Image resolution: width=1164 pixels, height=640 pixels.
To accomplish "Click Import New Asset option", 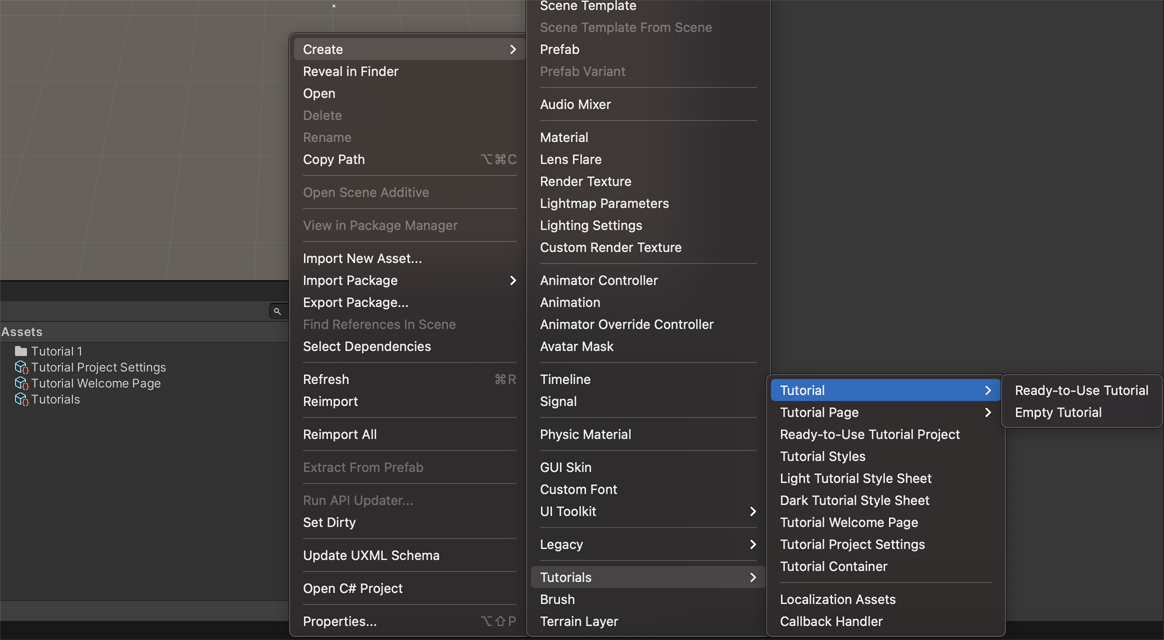I will [362, 258].
